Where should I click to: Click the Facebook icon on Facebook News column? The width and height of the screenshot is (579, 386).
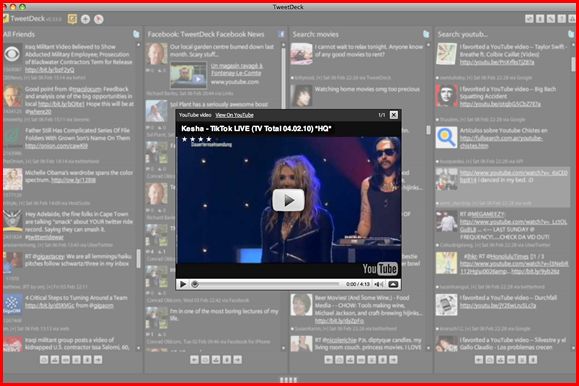tap(281, 34)
